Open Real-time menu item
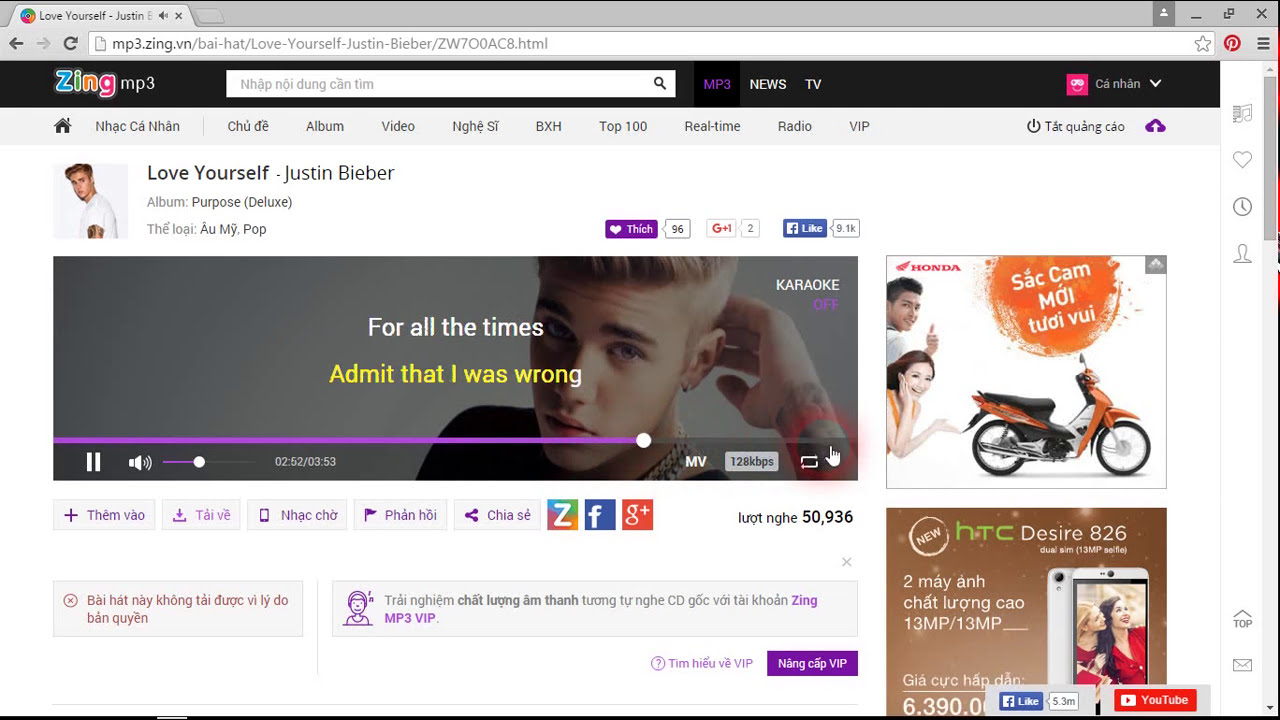1280x720 pixels. pyautogui.click(x=712, y=126)
